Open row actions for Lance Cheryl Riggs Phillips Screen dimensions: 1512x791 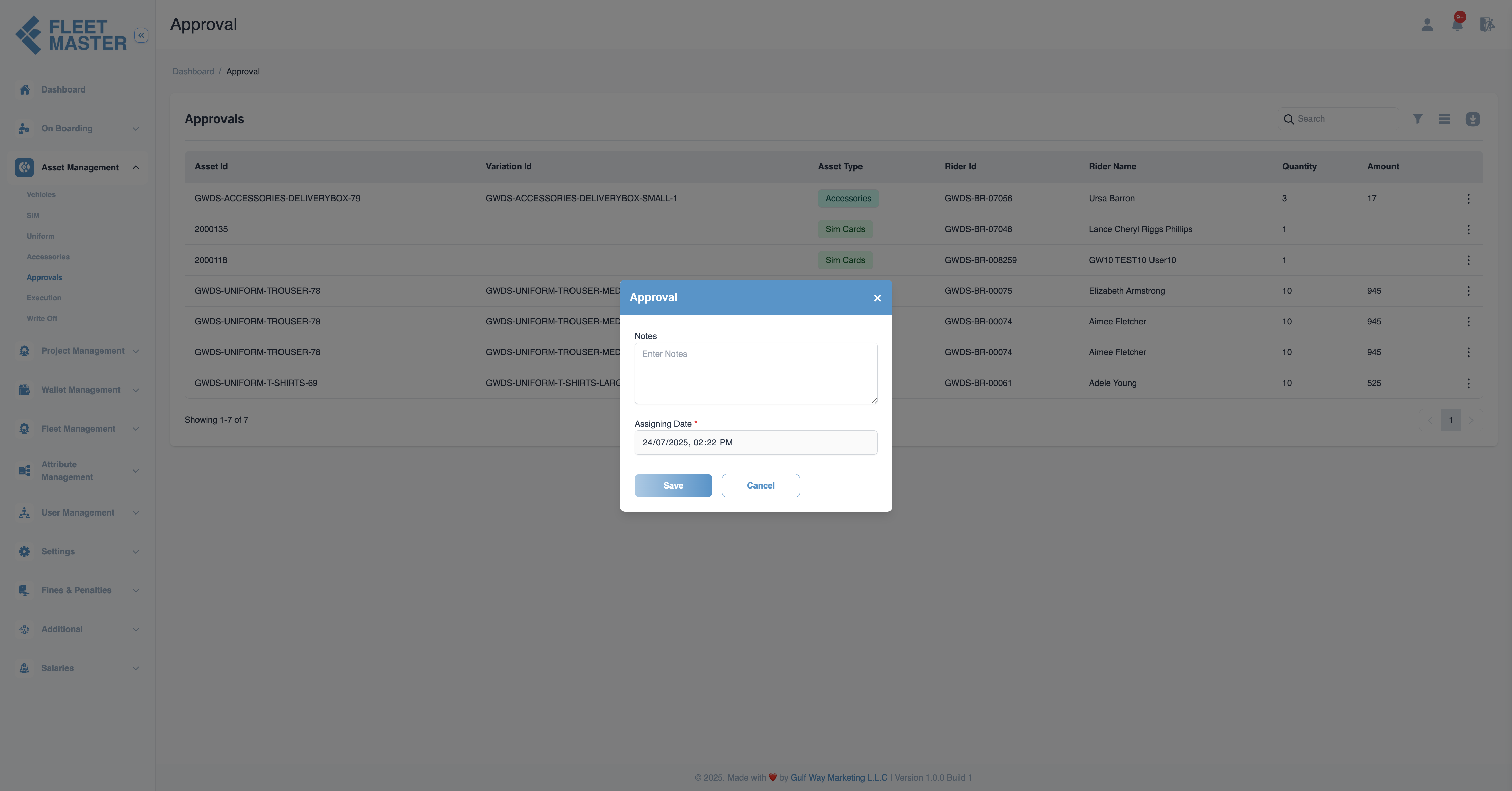(1468, 230)
